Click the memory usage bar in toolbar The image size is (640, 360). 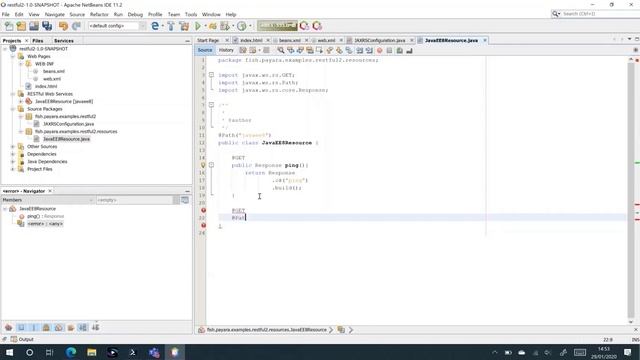coord(277,26)
